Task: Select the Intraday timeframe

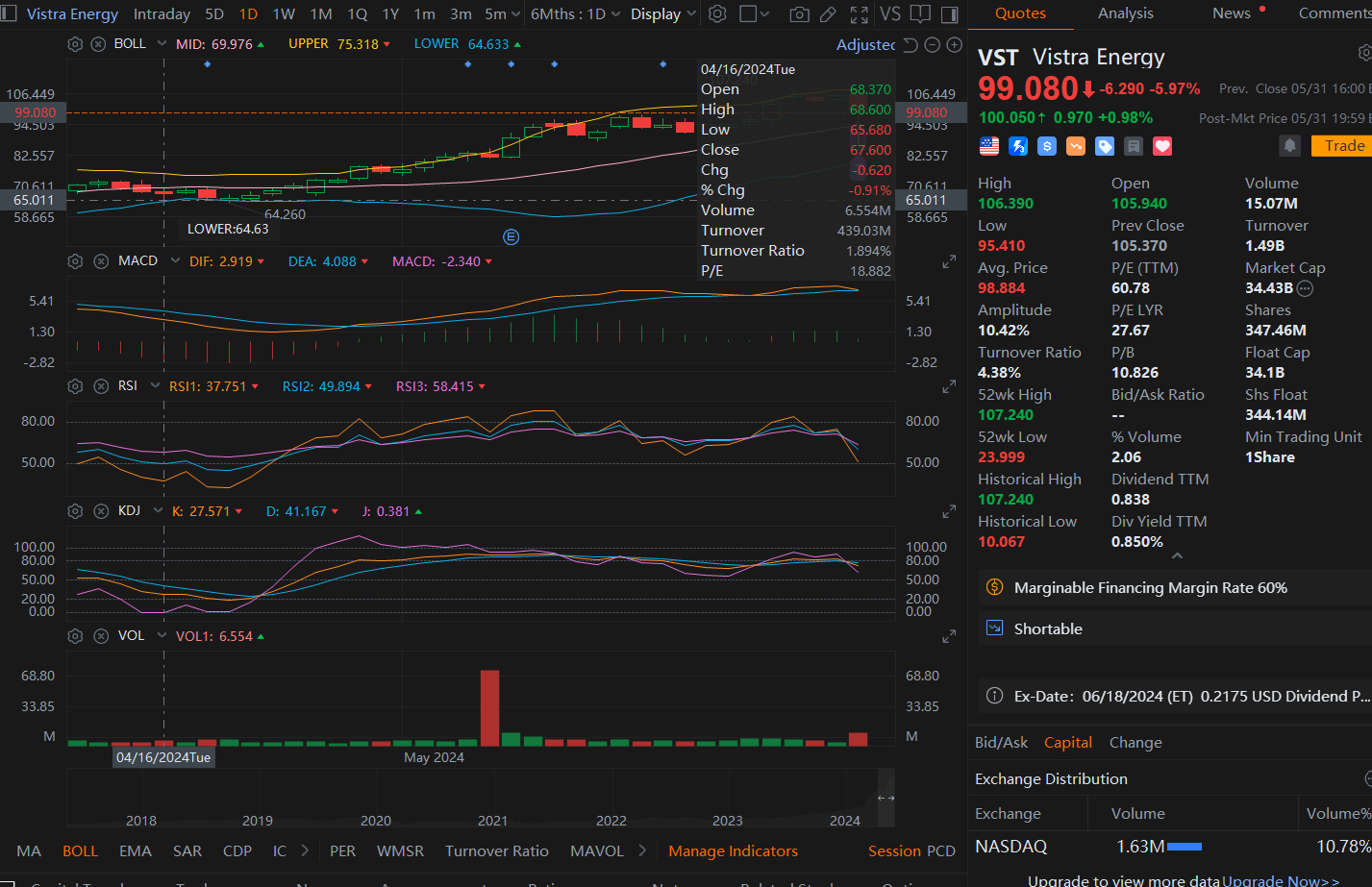Action: pyautogui.click(x=162, y=14)
